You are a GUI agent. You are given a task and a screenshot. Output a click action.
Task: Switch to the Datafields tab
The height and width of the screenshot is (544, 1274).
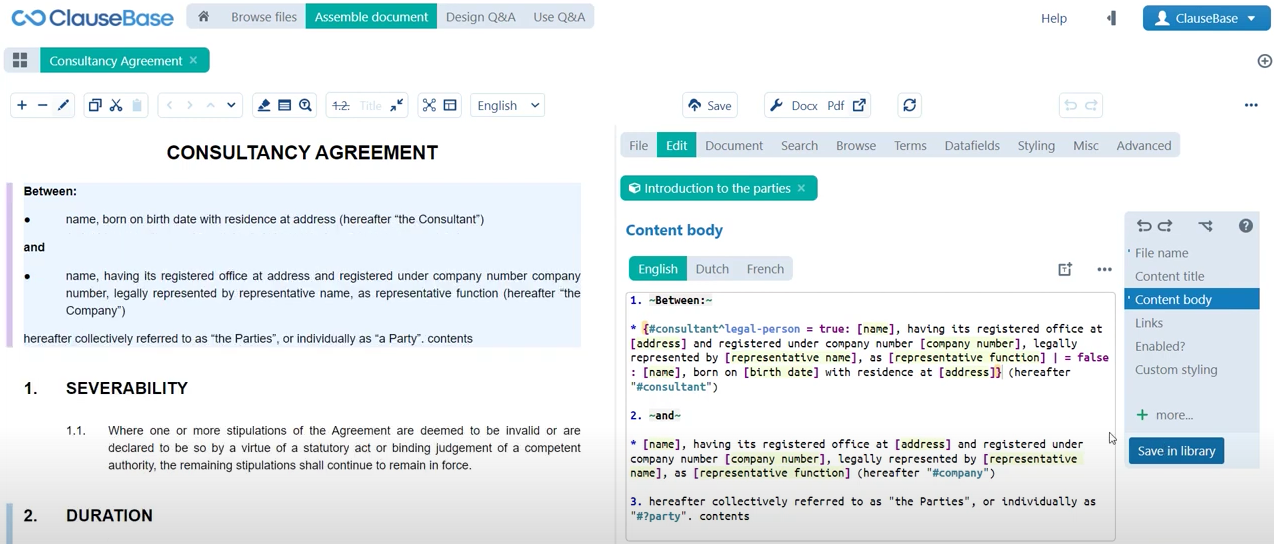click(x=971, y=145)
